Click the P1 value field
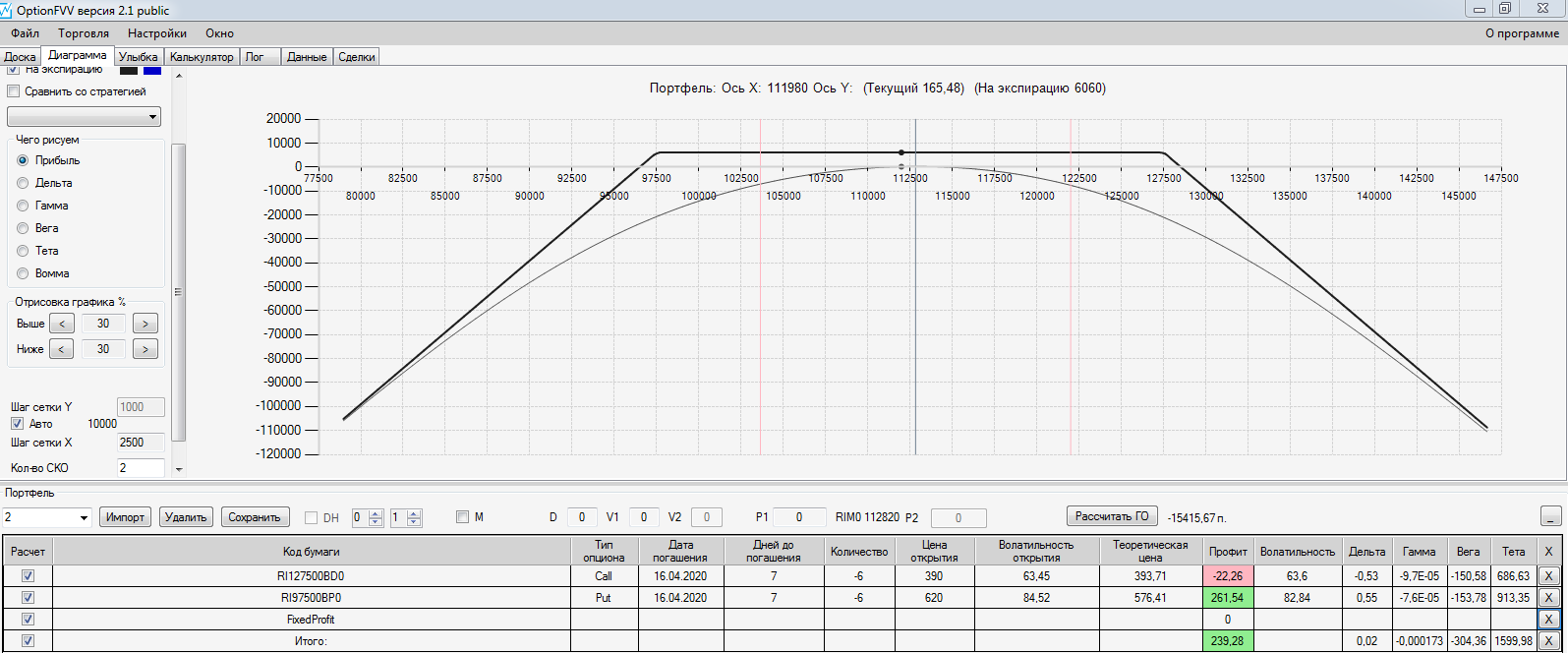This screenshot has height=653, width=1568. coord(799,517)
